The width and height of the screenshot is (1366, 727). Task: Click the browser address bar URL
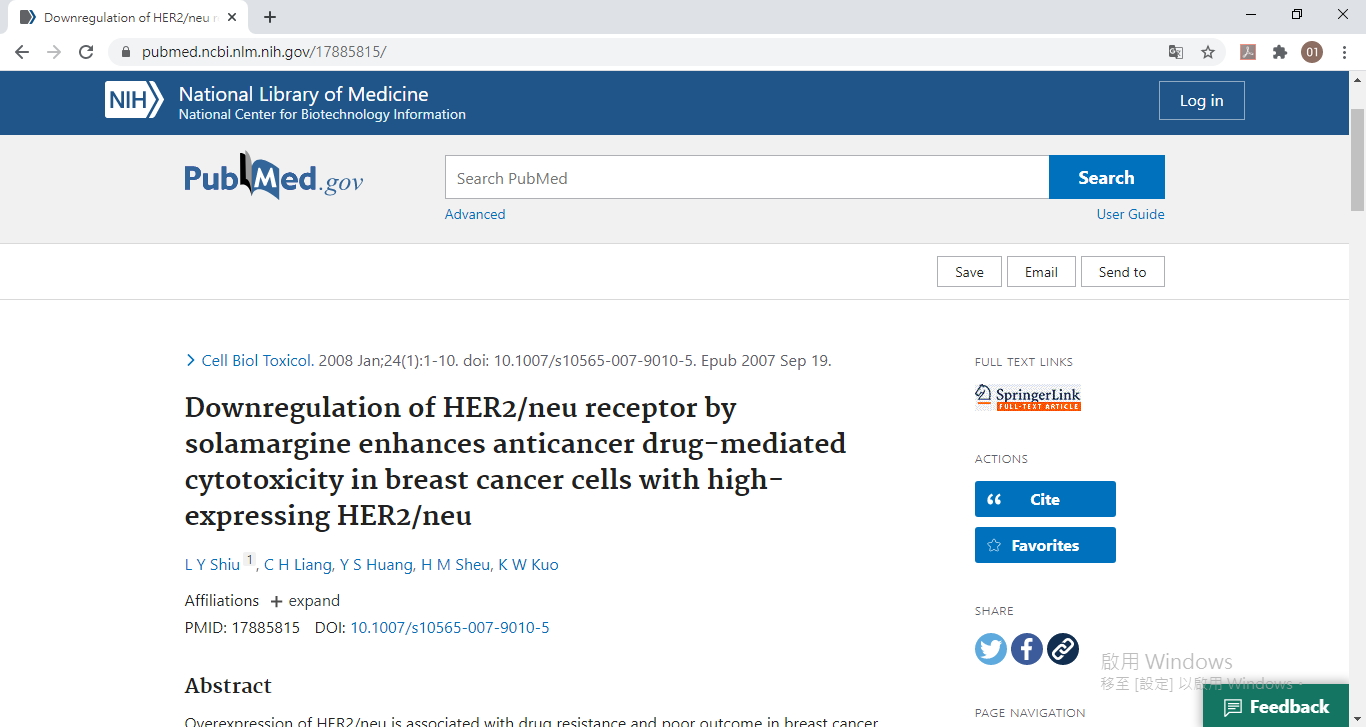point(264,52)
